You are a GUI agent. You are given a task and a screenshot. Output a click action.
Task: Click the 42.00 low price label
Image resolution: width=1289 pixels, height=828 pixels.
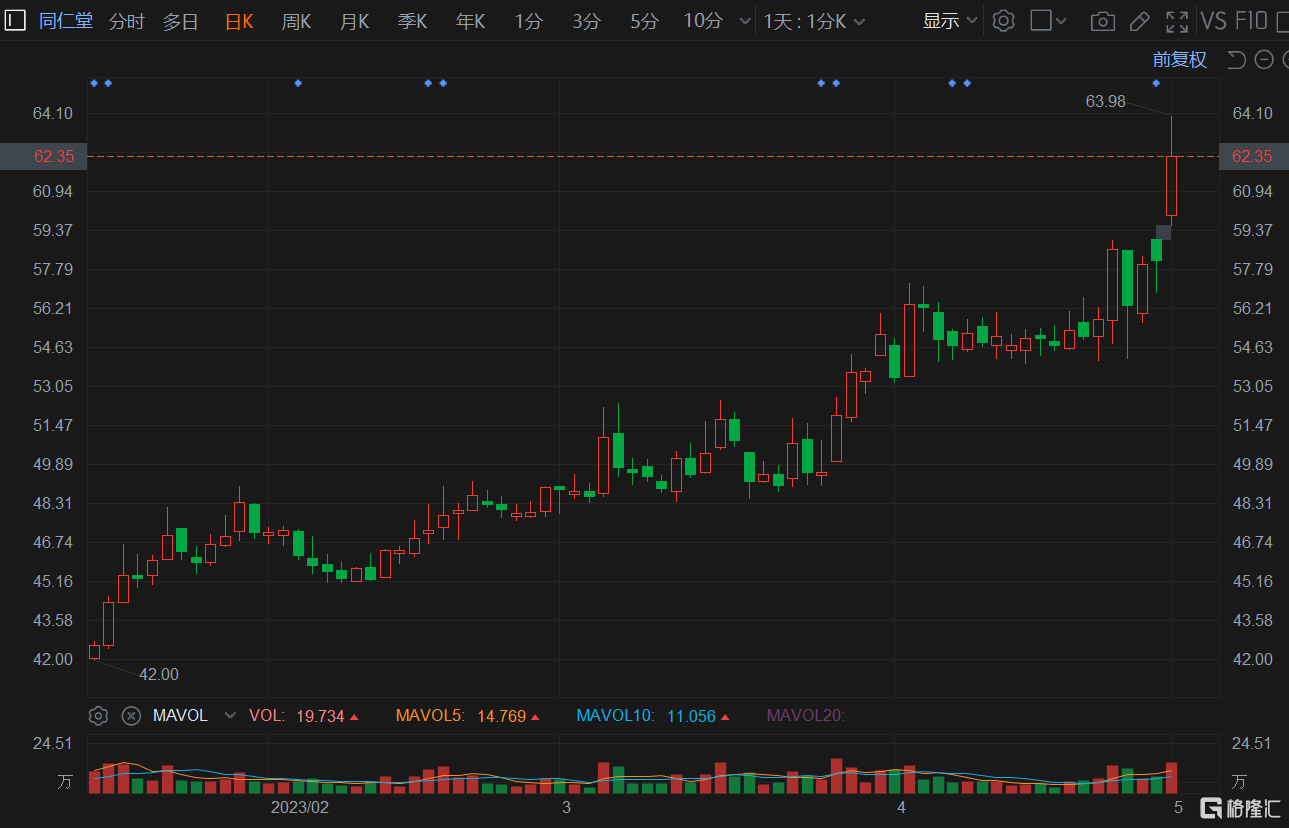[158, 675]
